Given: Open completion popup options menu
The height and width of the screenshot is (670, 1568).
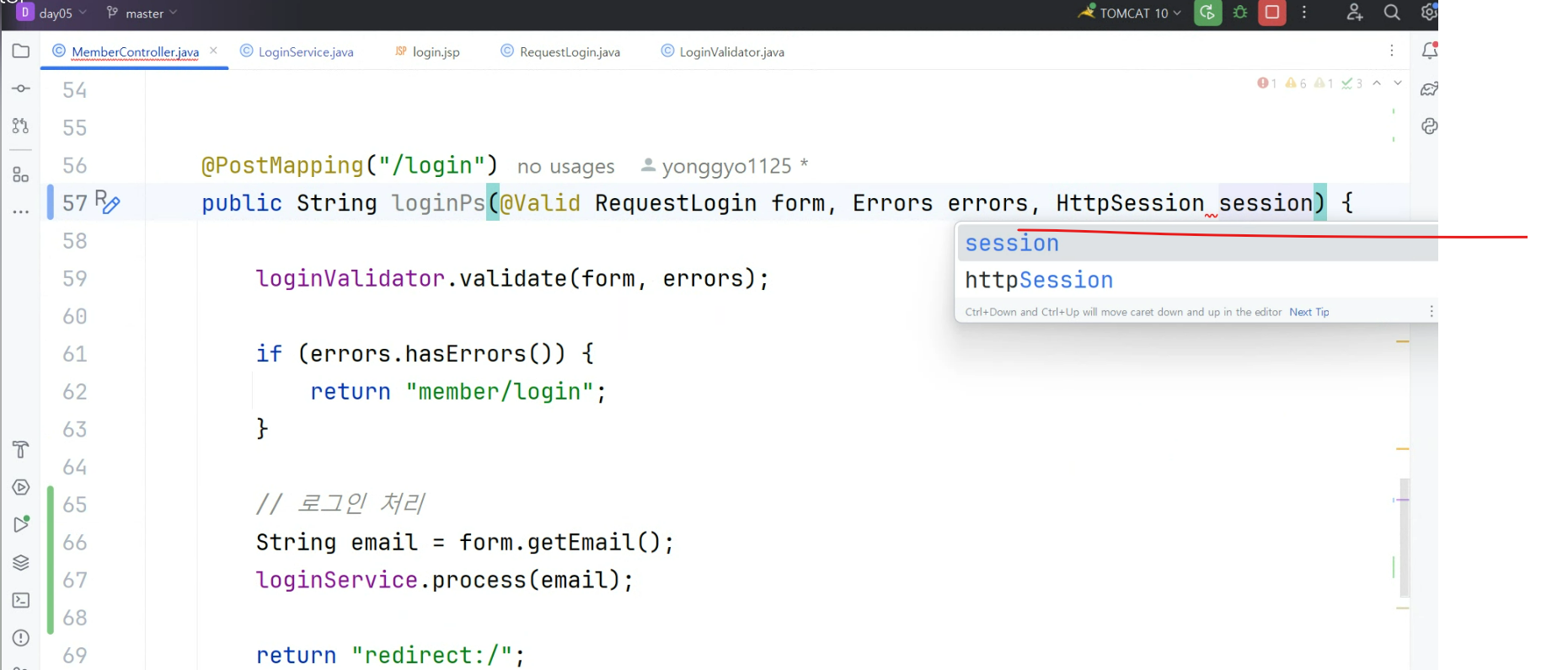Looking at the screenshot, I should pyautogui.click(x=1431, y=312).
